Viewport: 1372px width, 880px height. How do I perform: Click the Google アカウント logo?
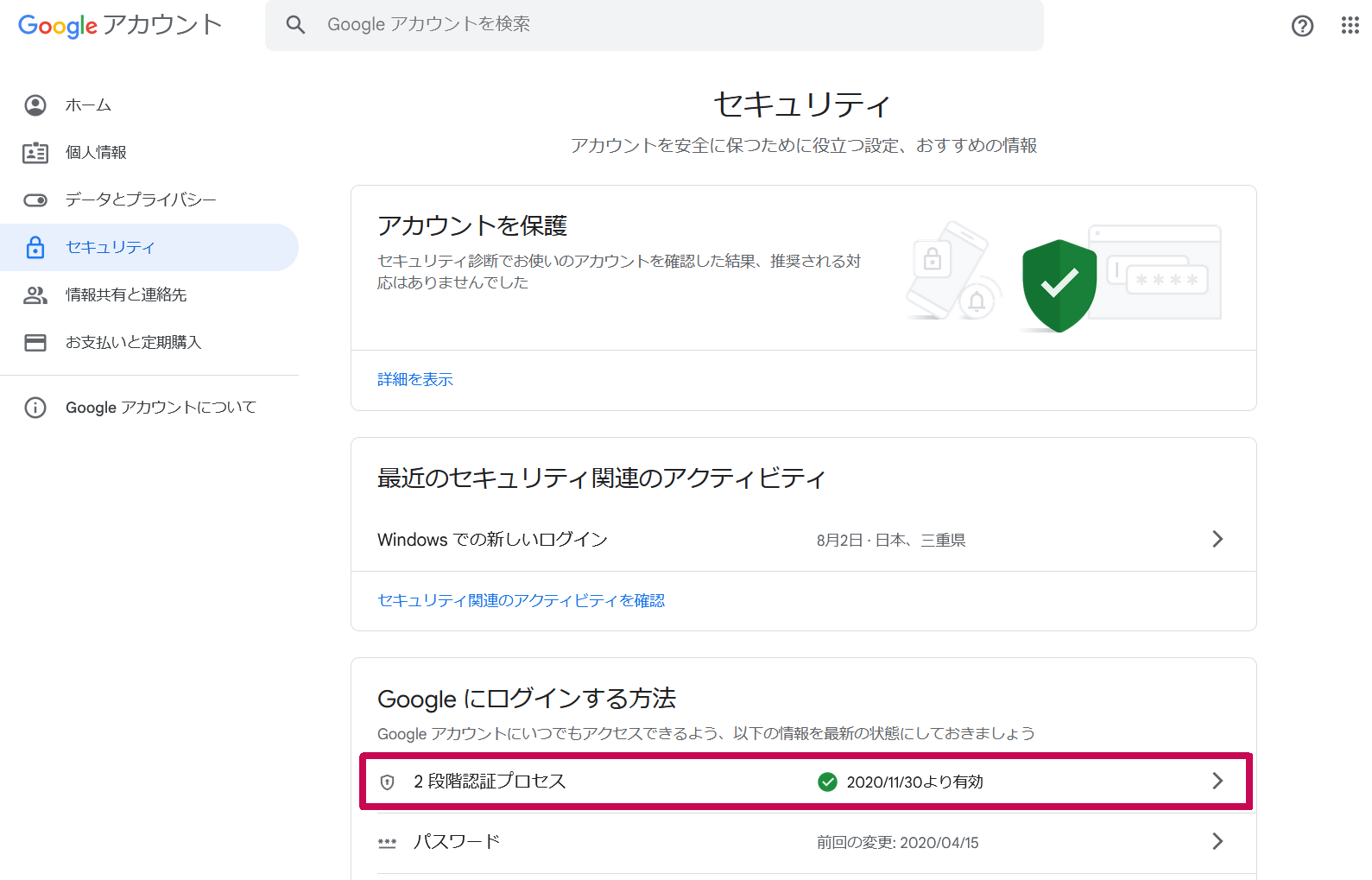point(120,25)
